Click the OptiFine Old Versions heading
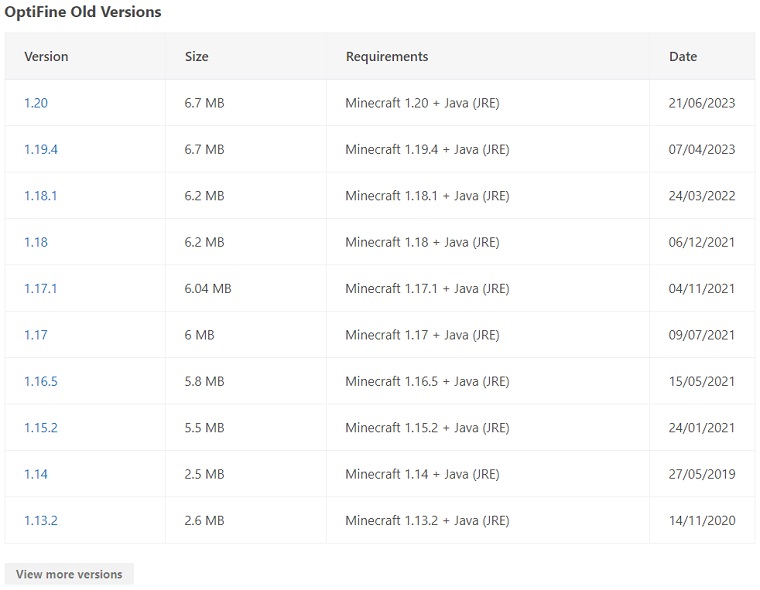The height and width of the screenshot is (590, 760). point(83,12)
